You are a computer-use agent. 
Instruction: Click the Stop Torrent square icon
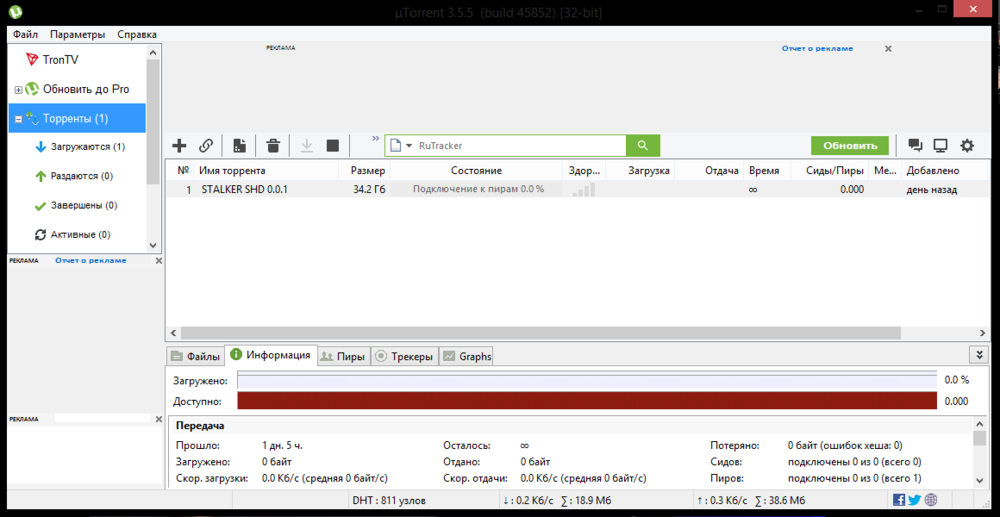point(332,146)
